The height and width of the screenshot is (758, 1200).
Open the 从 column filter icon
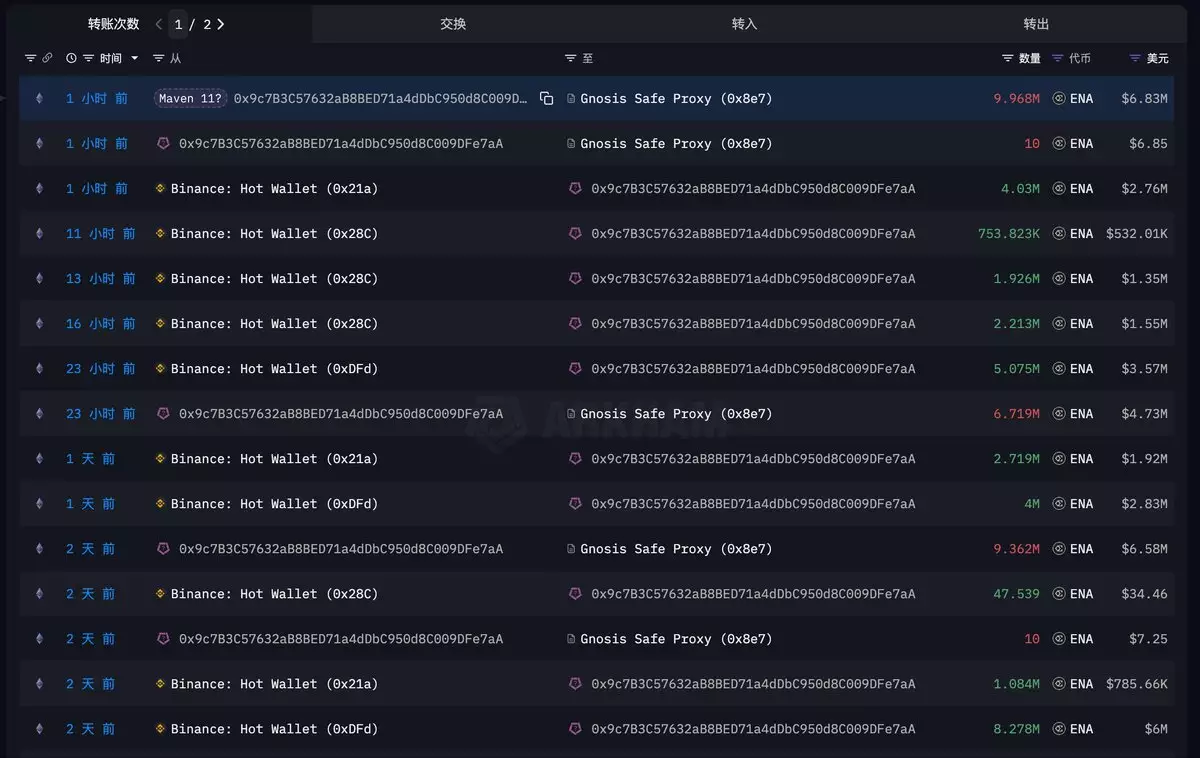pos(158,58)
